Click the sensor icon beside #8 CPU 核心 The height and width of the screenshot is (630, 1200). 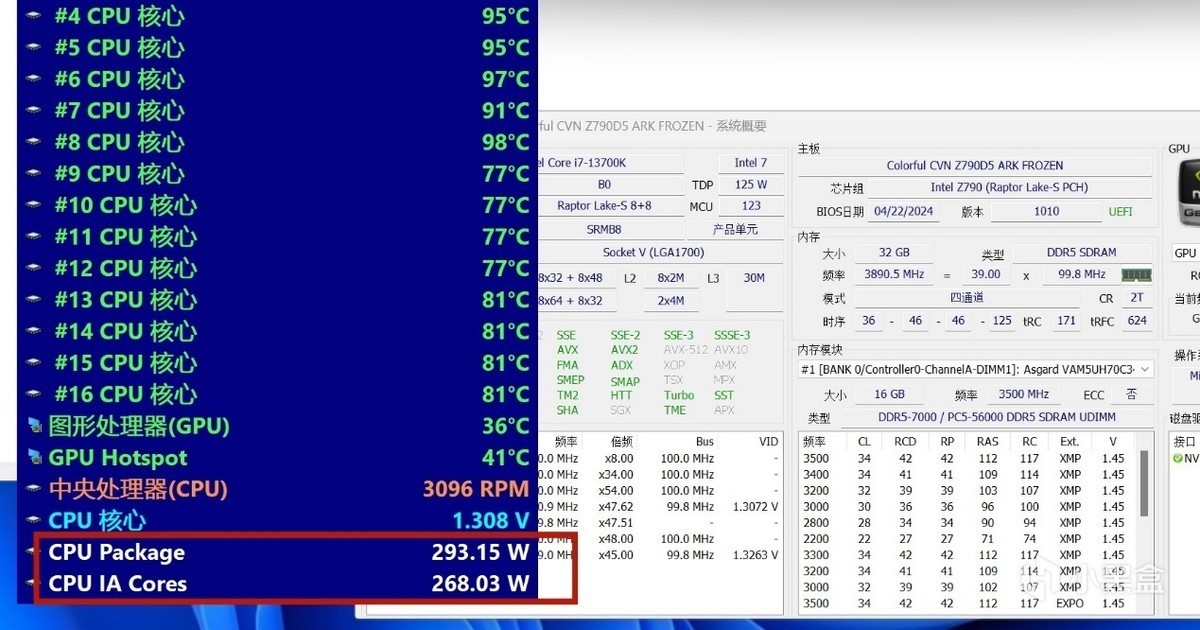click(34, 143)
